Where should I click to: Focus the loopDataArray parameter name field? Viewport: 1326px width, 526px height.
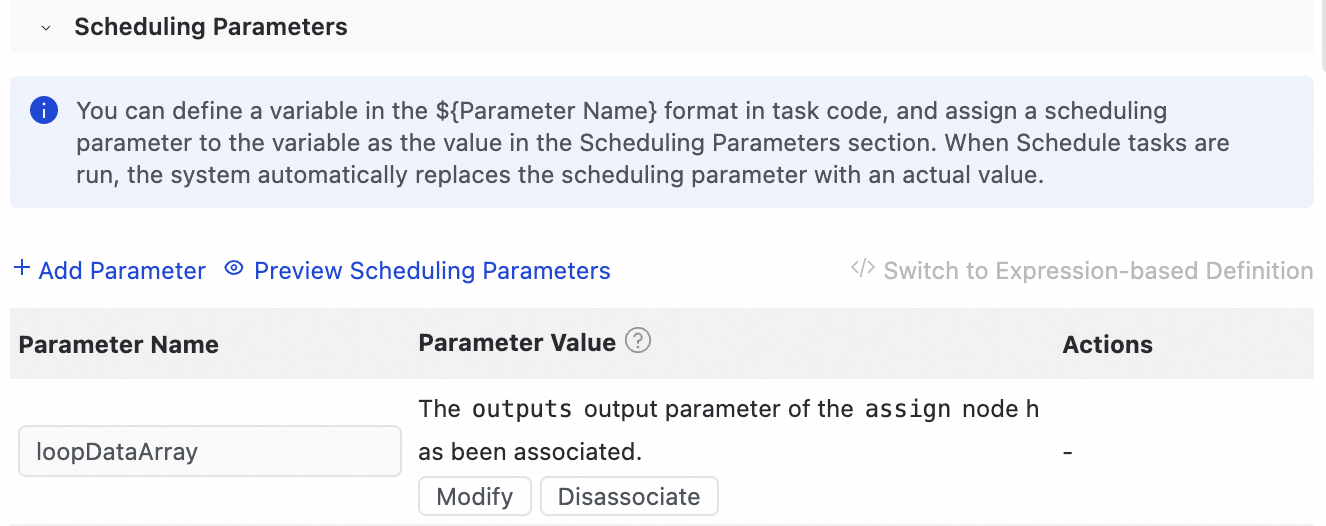tap(210, 451)
